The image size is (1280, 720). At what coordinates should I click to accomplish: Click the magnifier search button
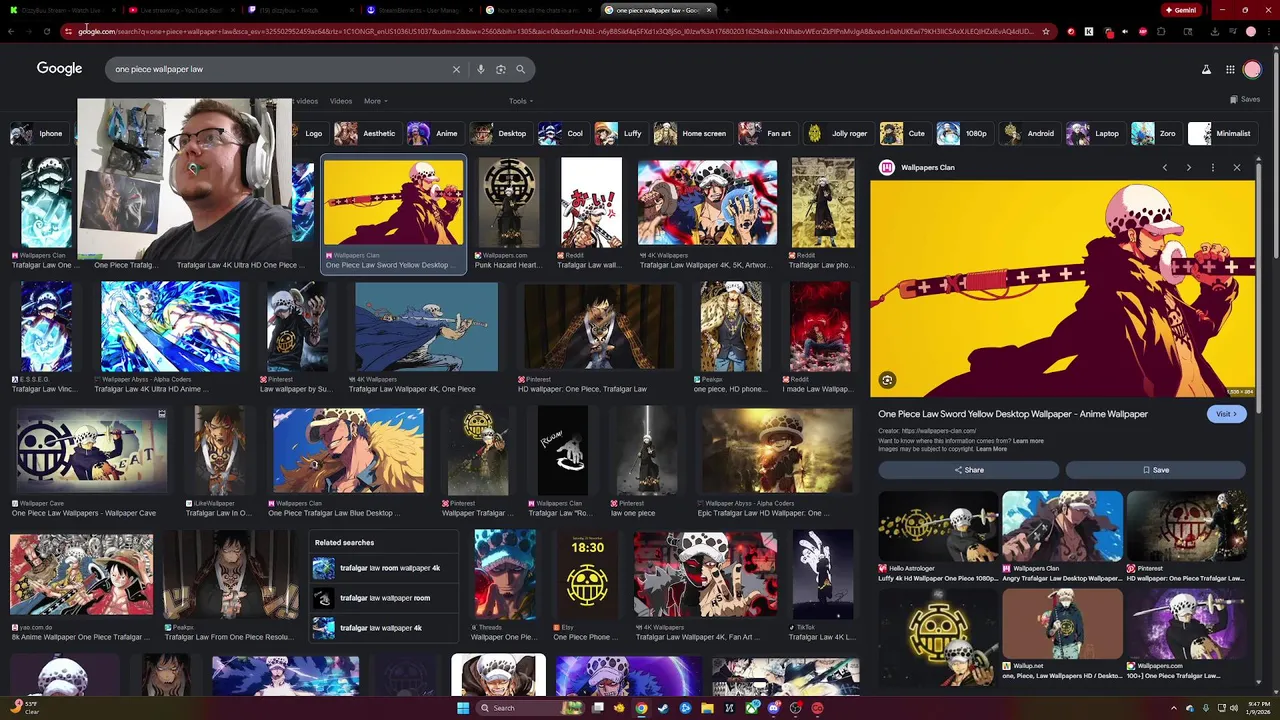coord(521,69)
